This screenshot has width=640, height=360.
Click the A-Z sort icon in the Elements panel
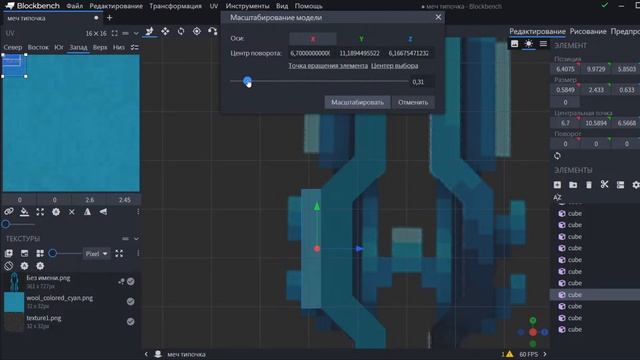[557, 197]
